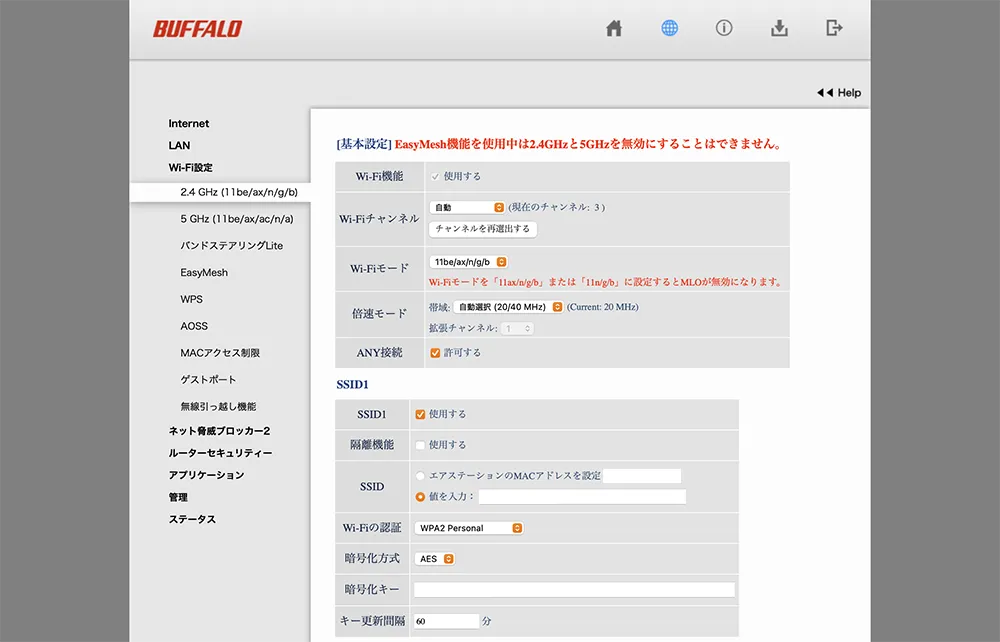Focus the 暗号化キー input field
Screen dimensions: 1000x642
point(574,590)
